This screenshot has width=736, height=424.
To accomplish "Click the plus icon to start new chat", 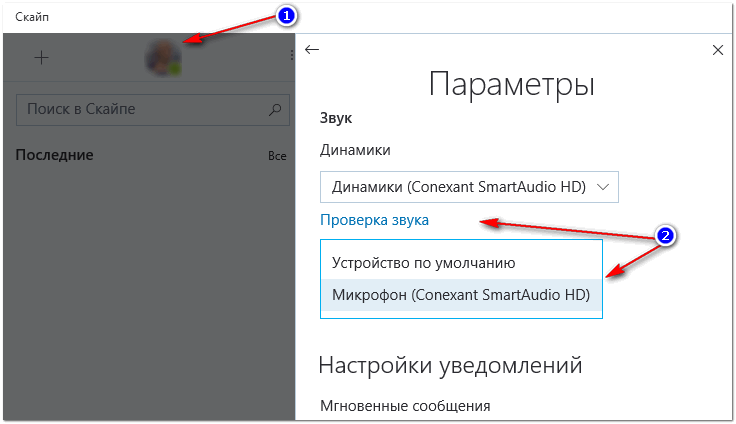I will click(x=41, y=58).
